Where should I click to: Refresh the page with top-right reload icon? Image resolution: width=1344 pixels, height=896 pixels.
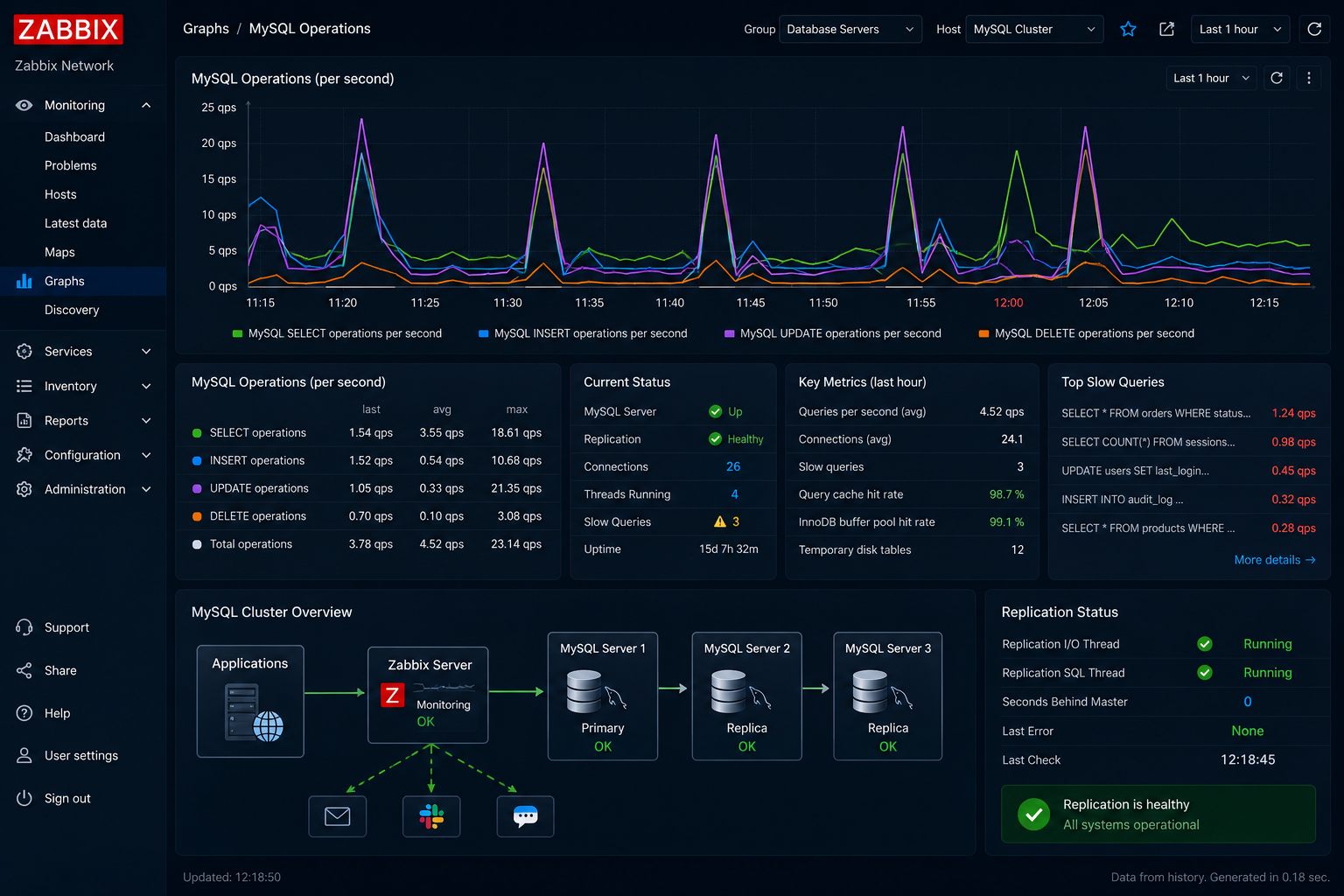coord(1314,29)
